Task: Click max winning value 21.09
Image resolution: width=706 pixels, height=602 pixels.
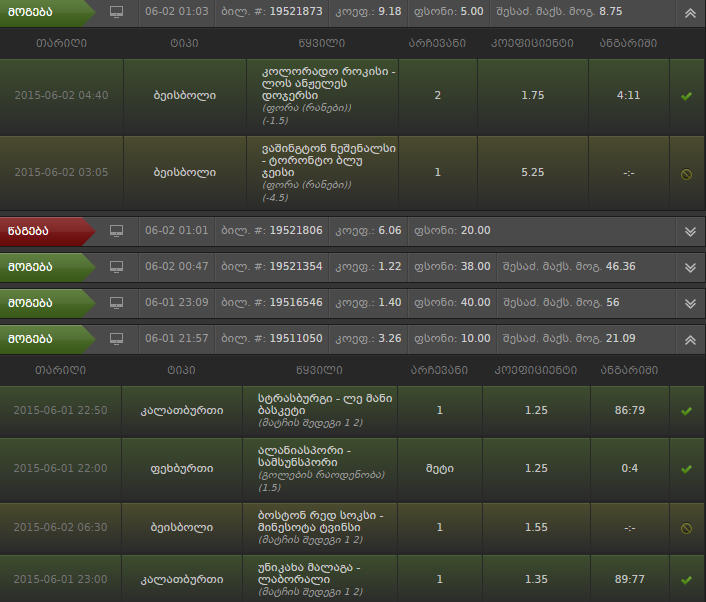Action: 620,339
